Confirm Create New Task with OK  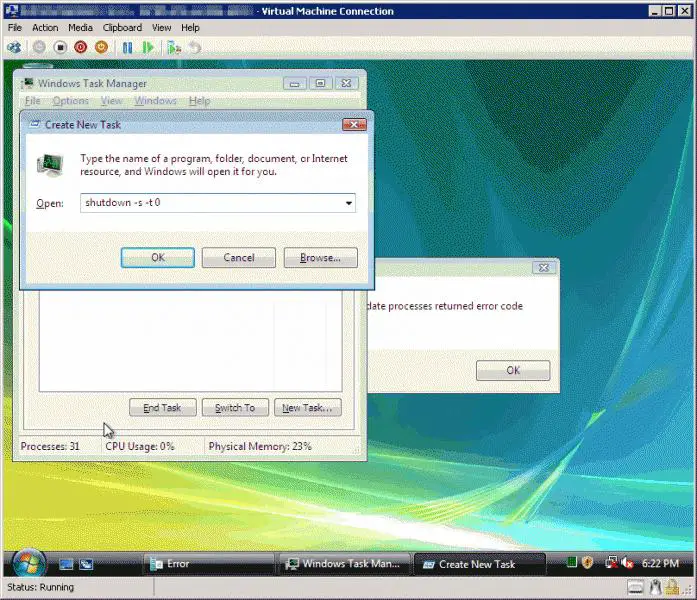(158, 258)
